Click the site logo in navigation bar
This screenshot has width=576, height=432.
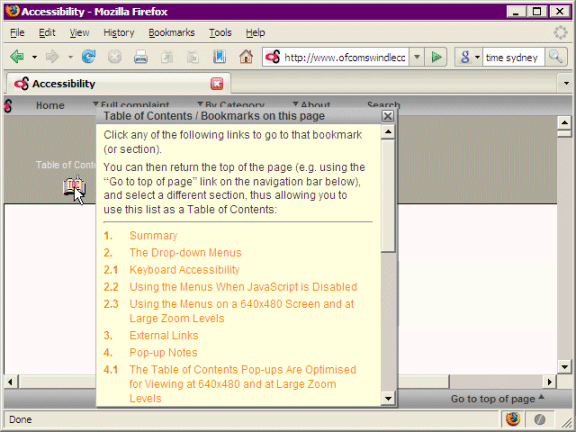click(x=8, y=106)
